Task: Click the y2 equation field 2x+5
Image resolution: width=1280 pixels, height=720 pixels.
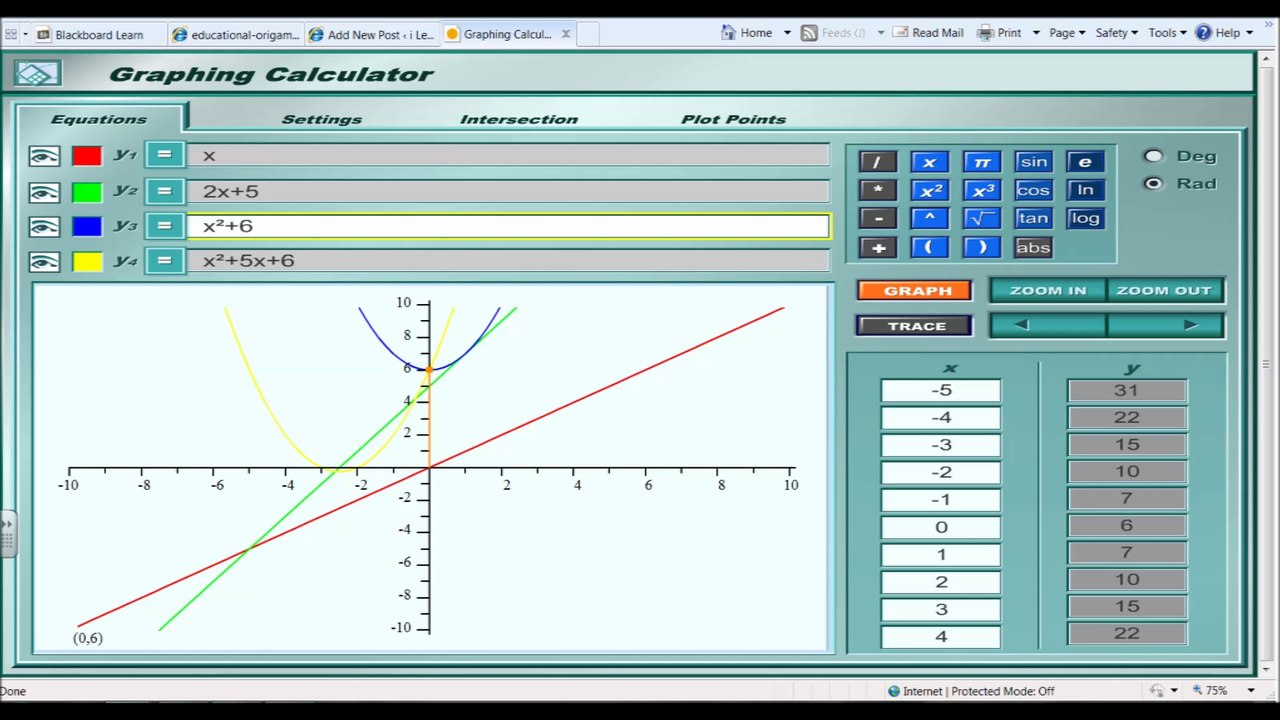Action: (x=508, y=191)
